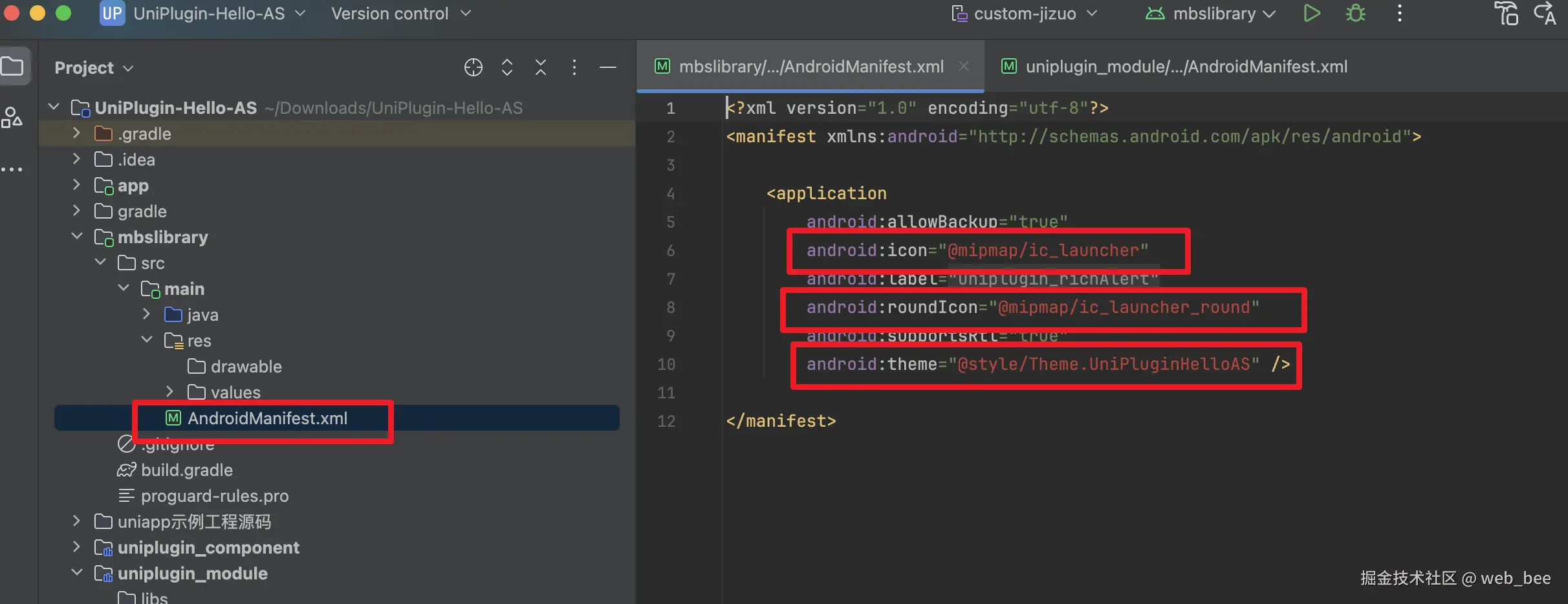1568x604 pixels.
Task: Expand the app module folder
Action: point(77,185)
